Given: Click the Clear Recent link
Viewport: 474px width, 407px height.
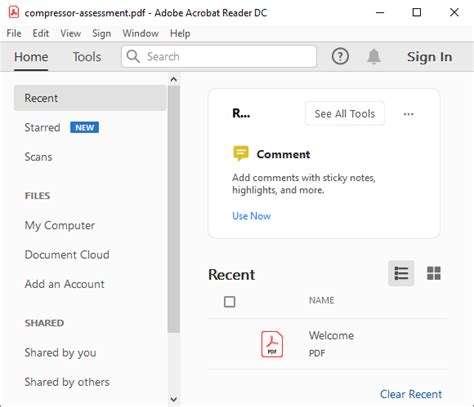Looking at the screenshot, I should (411, 394).
